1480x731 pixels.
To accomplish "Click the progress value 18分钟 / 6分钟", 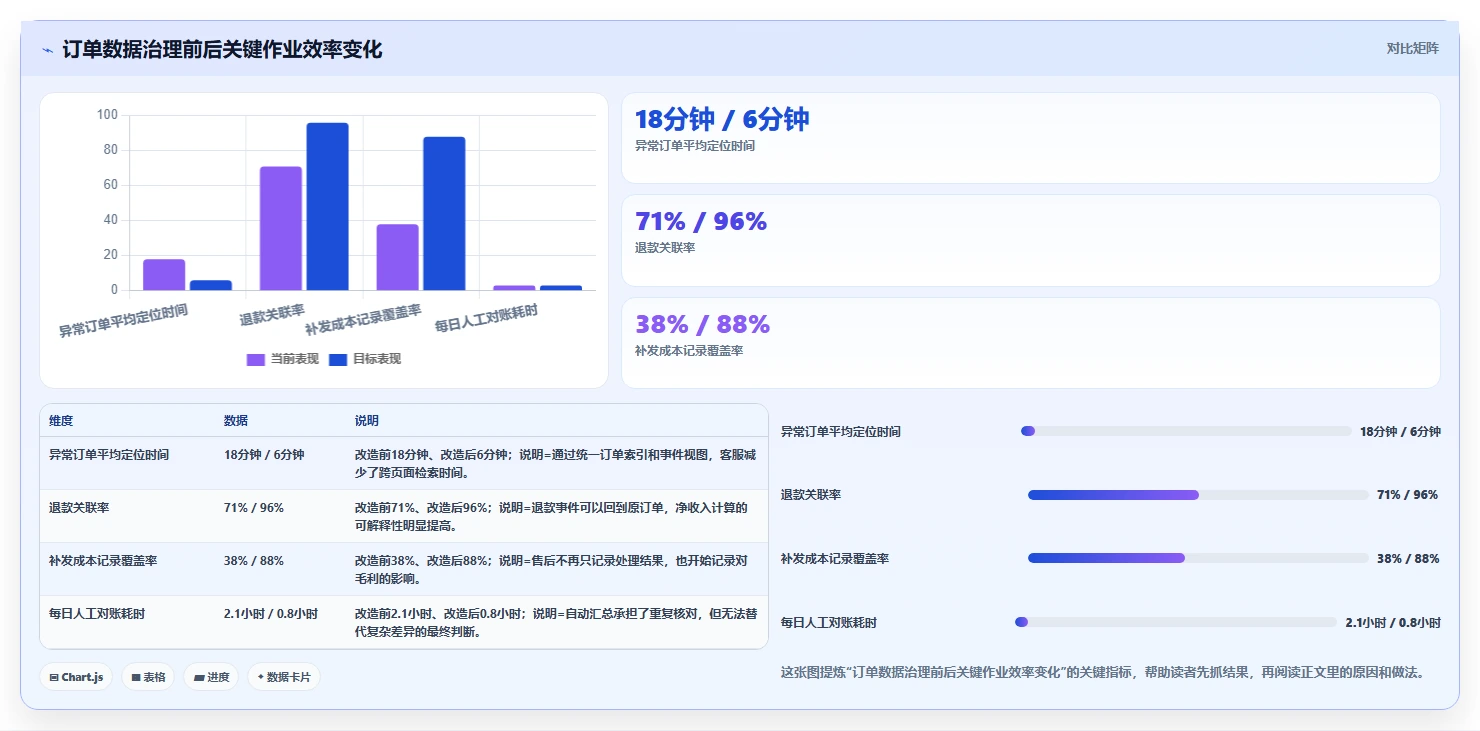I will coord(1400,432).
